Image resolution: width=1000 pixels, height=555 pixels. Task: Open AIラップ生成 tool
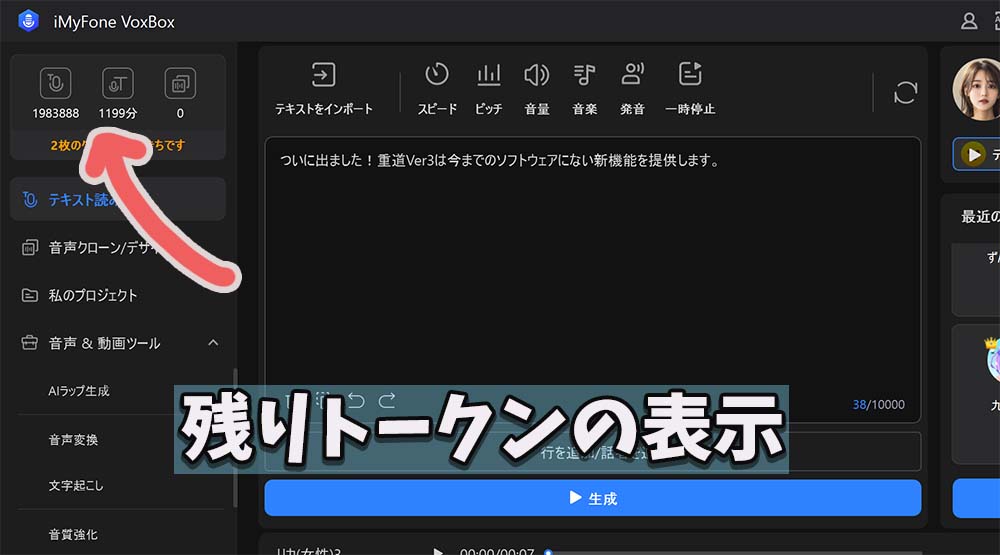click(x=78, y=391)
